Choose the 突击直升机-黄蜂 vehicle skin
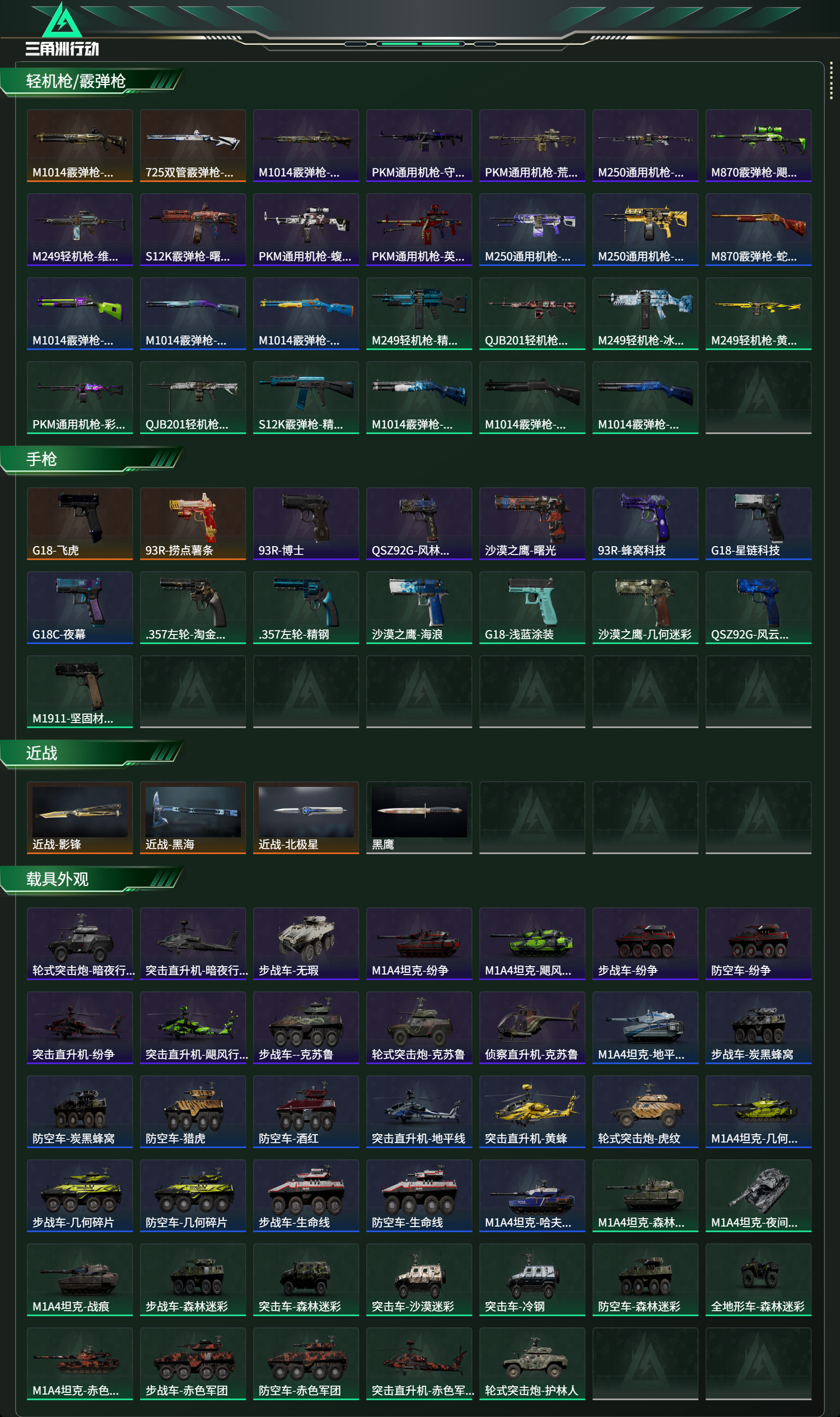Image resolution: width=840 pixels, height=1417 pixels. (x=532, y=1111)
